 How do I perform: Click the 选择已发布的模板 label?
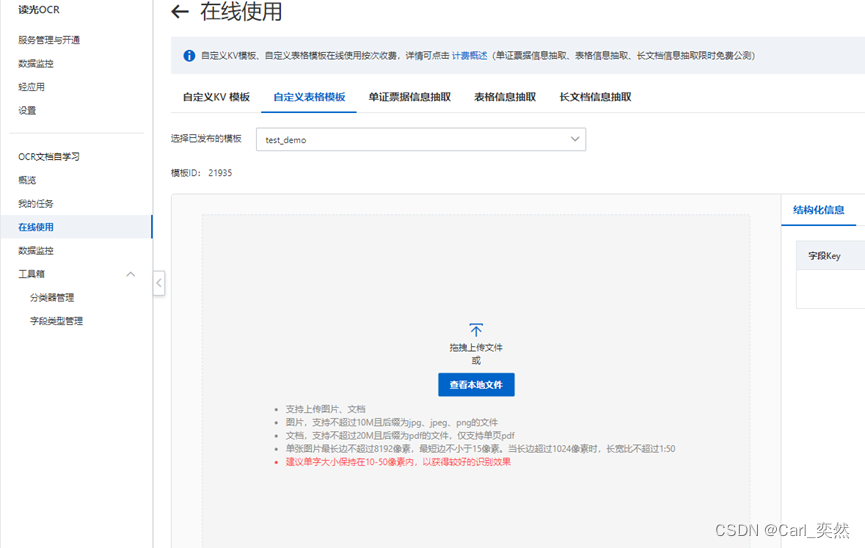(x=206, y=139)
